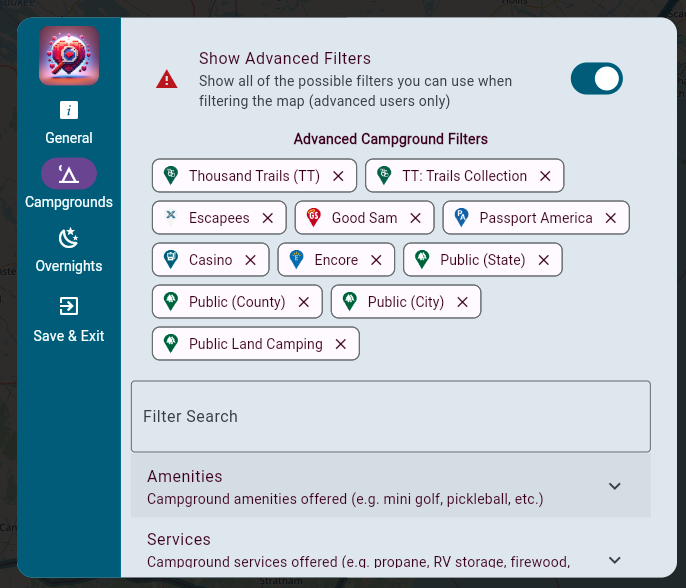Go to the Overnights tab
Viewport: 686px width, 588px height.
pyautogui.click(x=69, y=250)
